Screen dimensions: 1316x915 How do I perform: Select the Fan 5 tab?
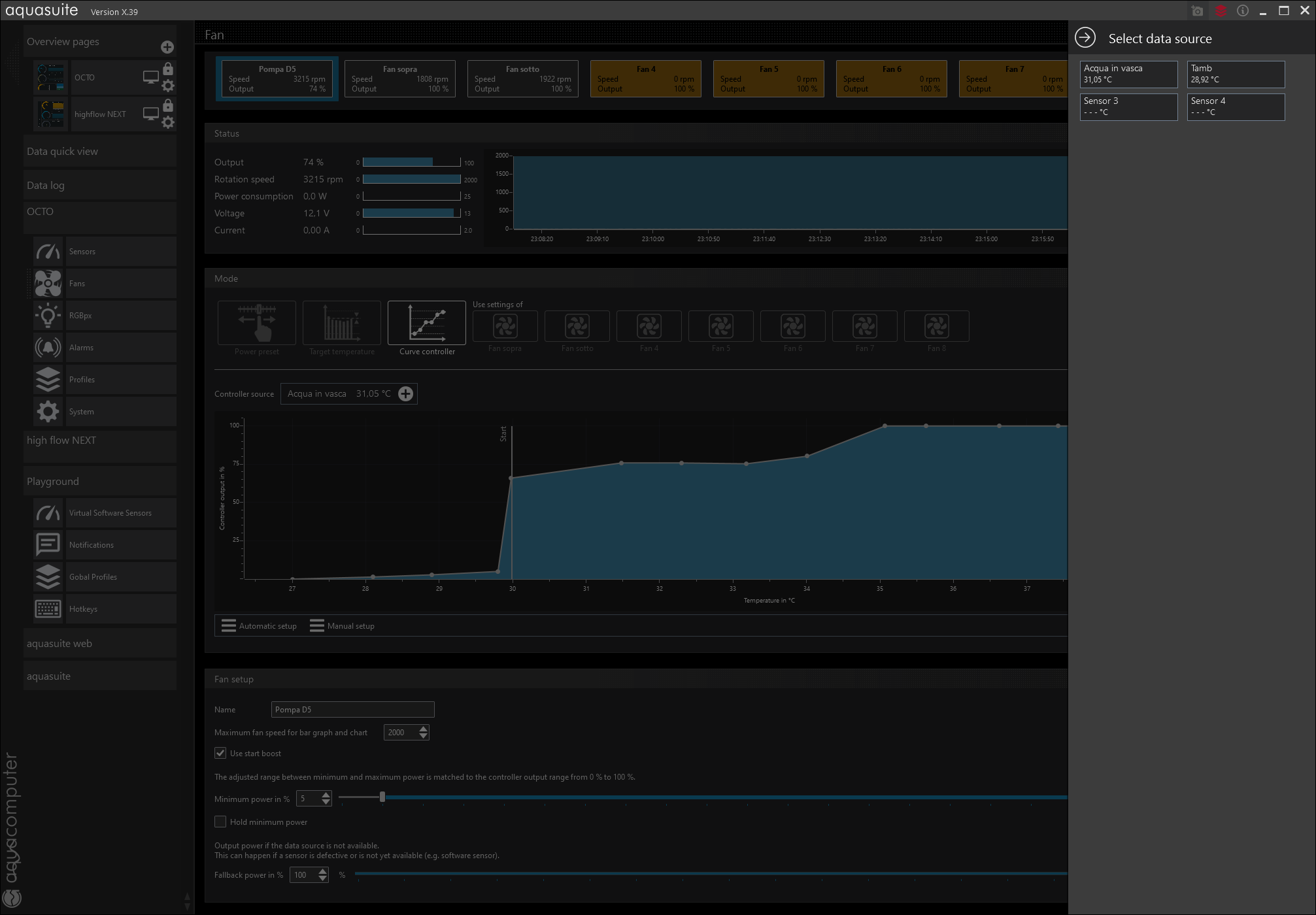pos(769,78)
